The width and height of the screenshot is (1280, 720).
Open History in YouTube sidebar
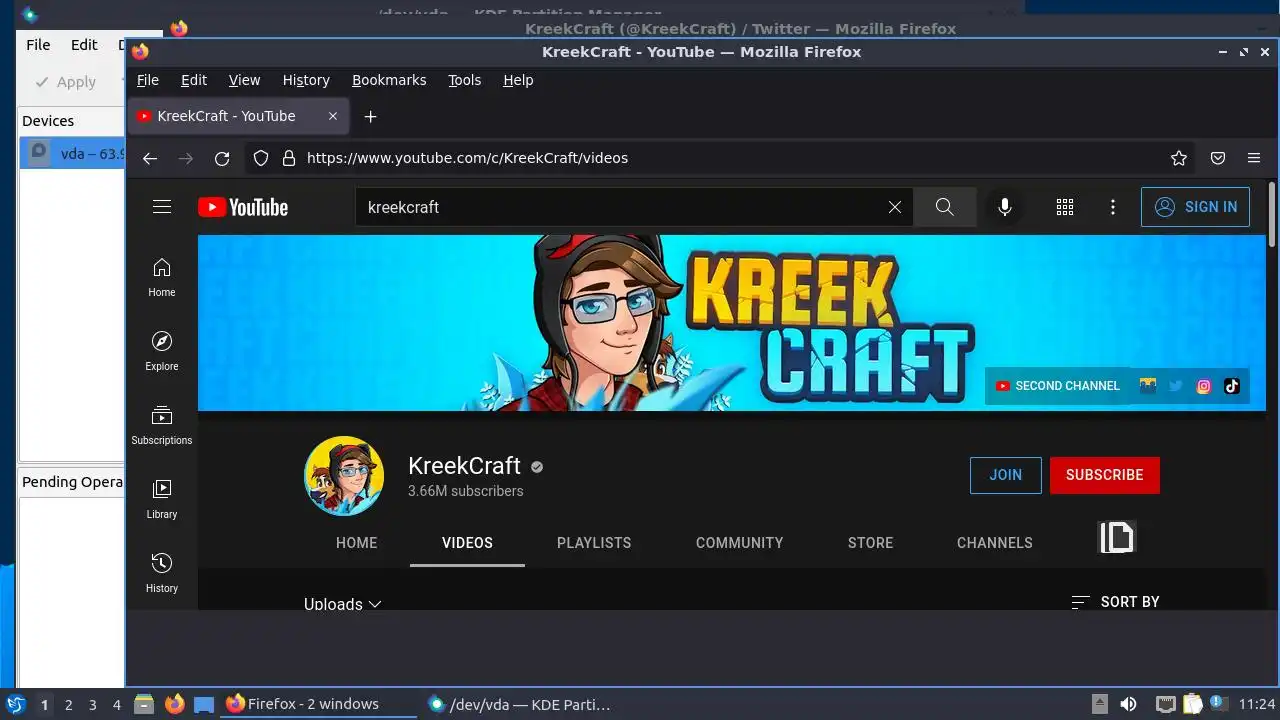coord(162,574)
